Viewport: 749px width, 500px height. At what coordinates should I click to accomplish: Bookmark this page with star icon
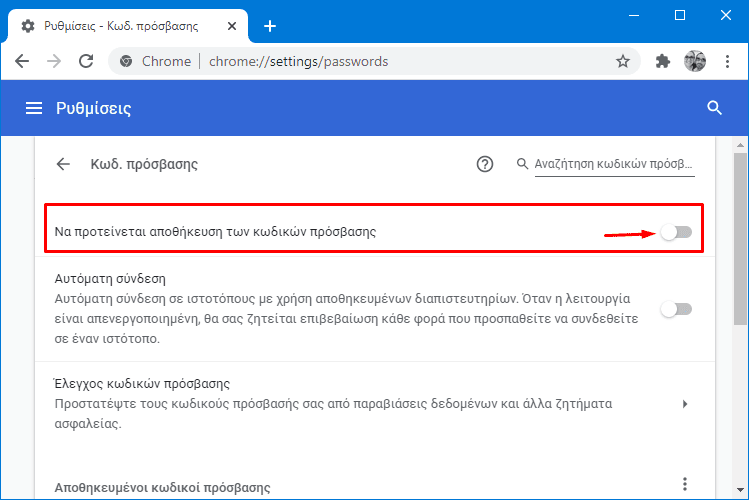pos(622,61)
